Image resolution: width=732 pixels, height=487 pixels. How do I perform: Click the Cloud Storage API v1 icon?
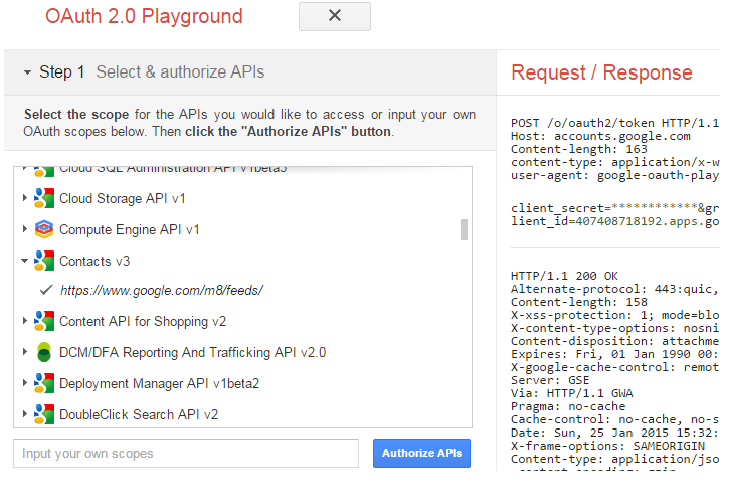click(x=43, y=198)
